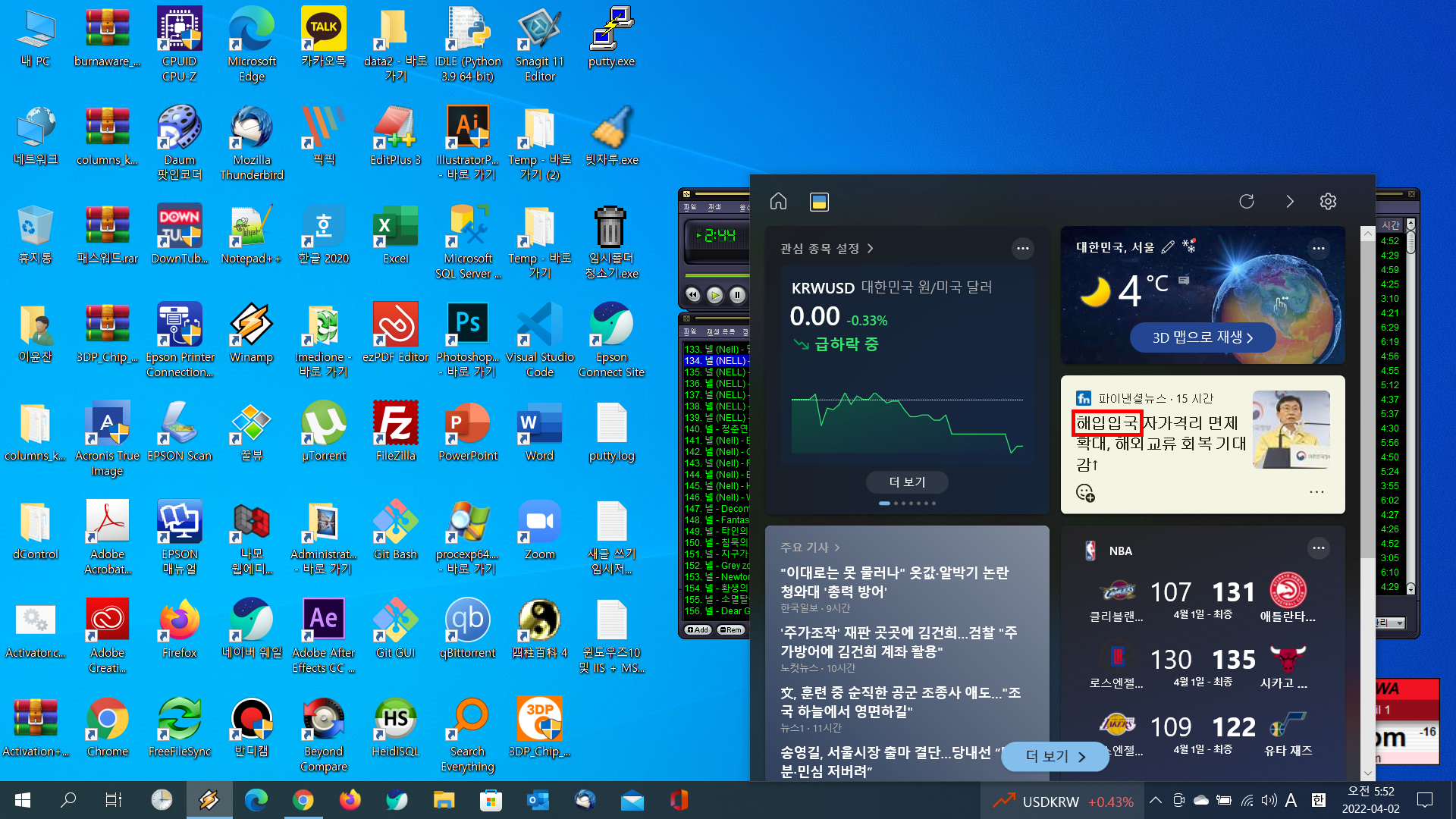Open the Snagit 11 Editor desktop icon
1456x819 pixels.
(540, 44)
